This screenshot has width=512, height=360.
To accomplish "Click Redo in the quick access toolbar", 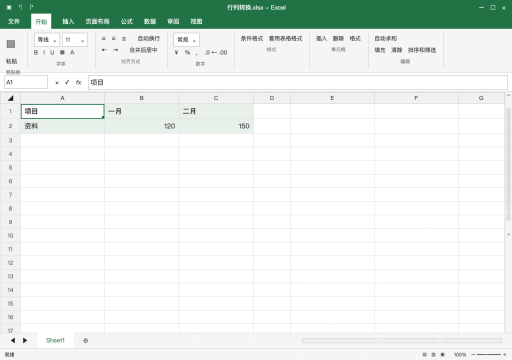I will click(x=31, y=7).
